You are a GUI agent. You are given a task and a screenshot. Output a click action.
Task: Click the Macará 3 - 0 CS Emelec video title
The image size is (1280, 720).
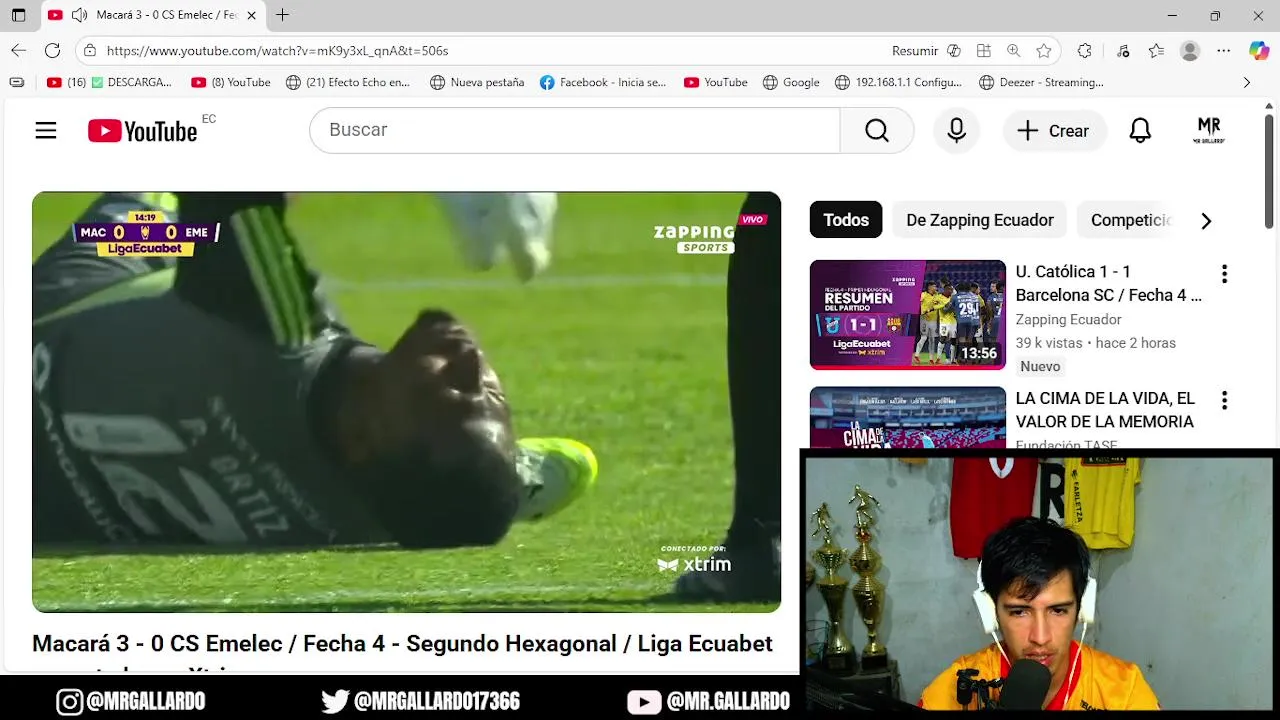point(402,644)
